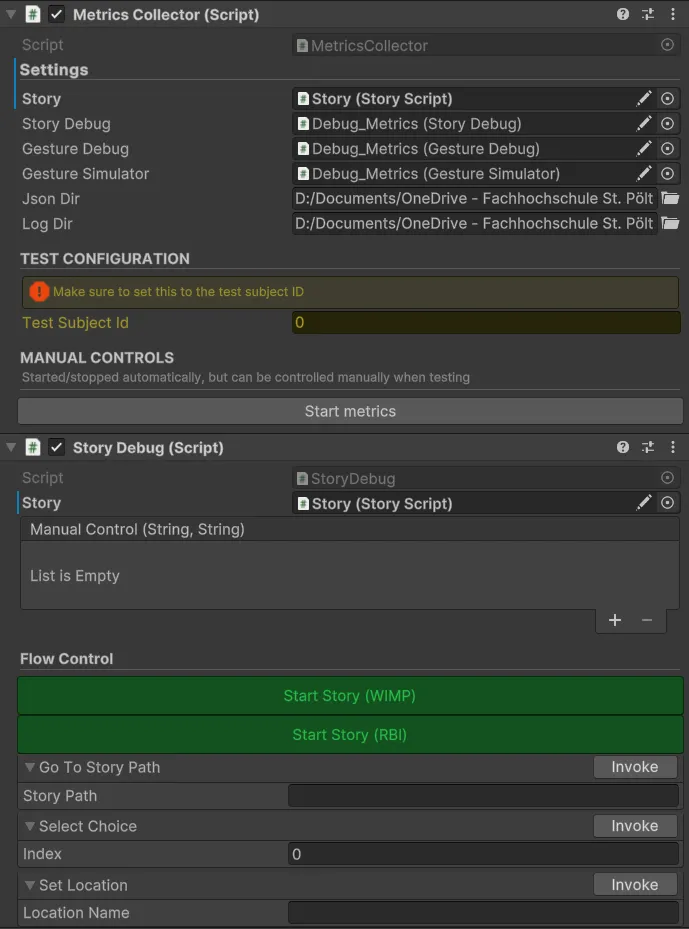The height and width of the screenshot is (929, 689).
Task: Open presets for Story Debug component
Action: pyautogui.click(x=648, y=447)
